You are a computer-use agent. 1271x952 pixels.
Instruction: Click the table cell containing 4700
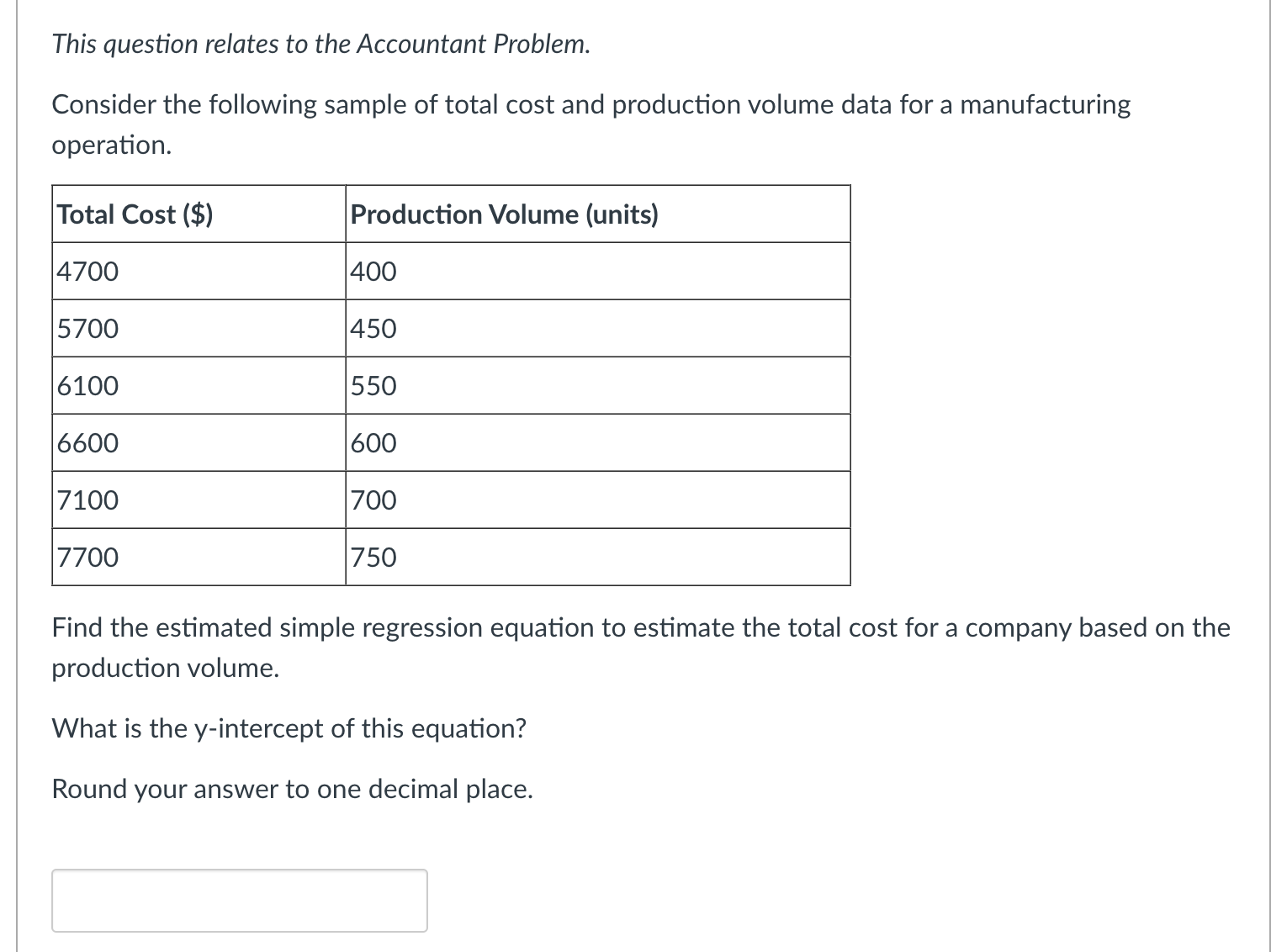point(87,271)
